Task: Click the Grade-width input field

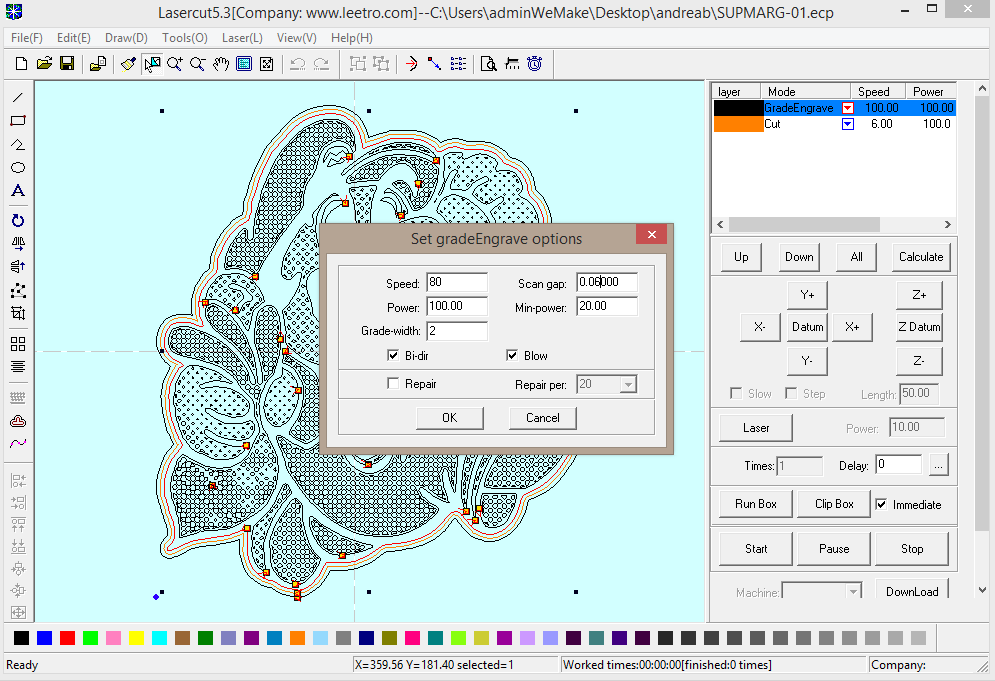Action: click(x=457, y=331)
